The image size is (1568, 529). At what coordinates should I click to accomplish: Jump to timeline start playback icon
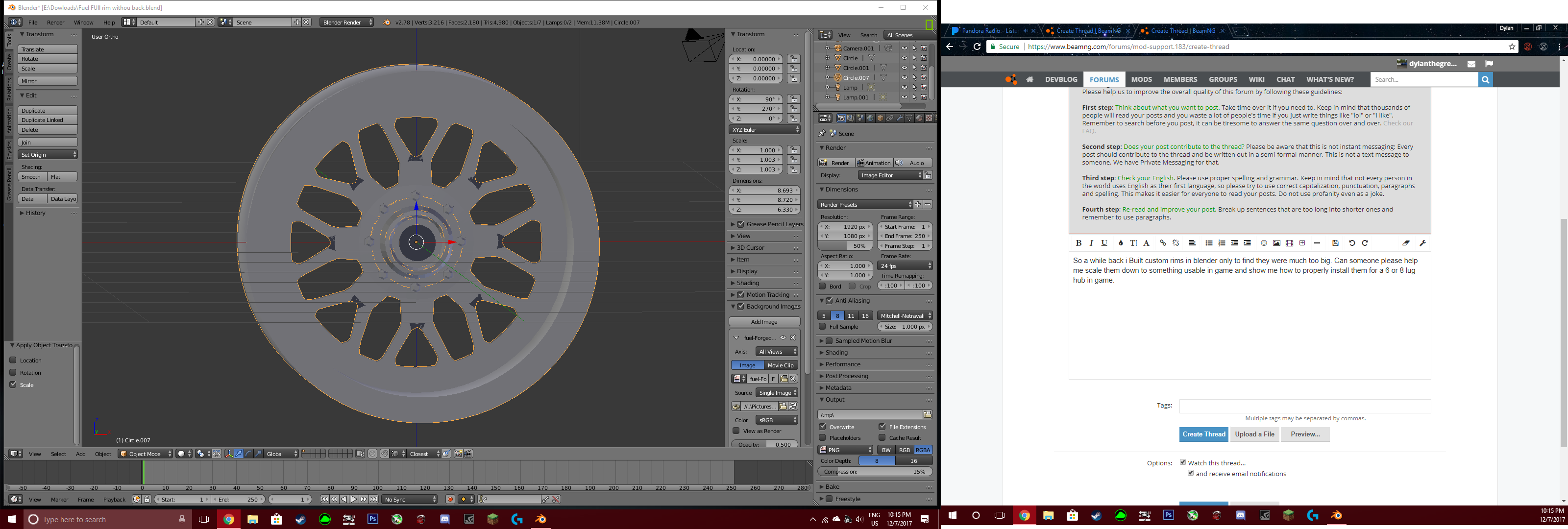click(x=325, y=499)
